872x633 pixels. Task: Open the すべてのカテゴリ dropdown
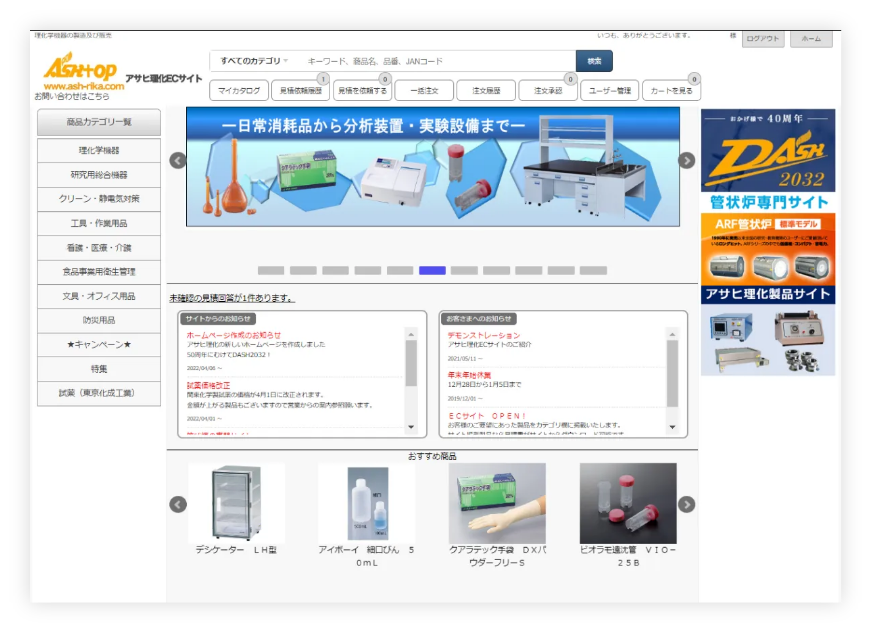click(x=254, y=61)
